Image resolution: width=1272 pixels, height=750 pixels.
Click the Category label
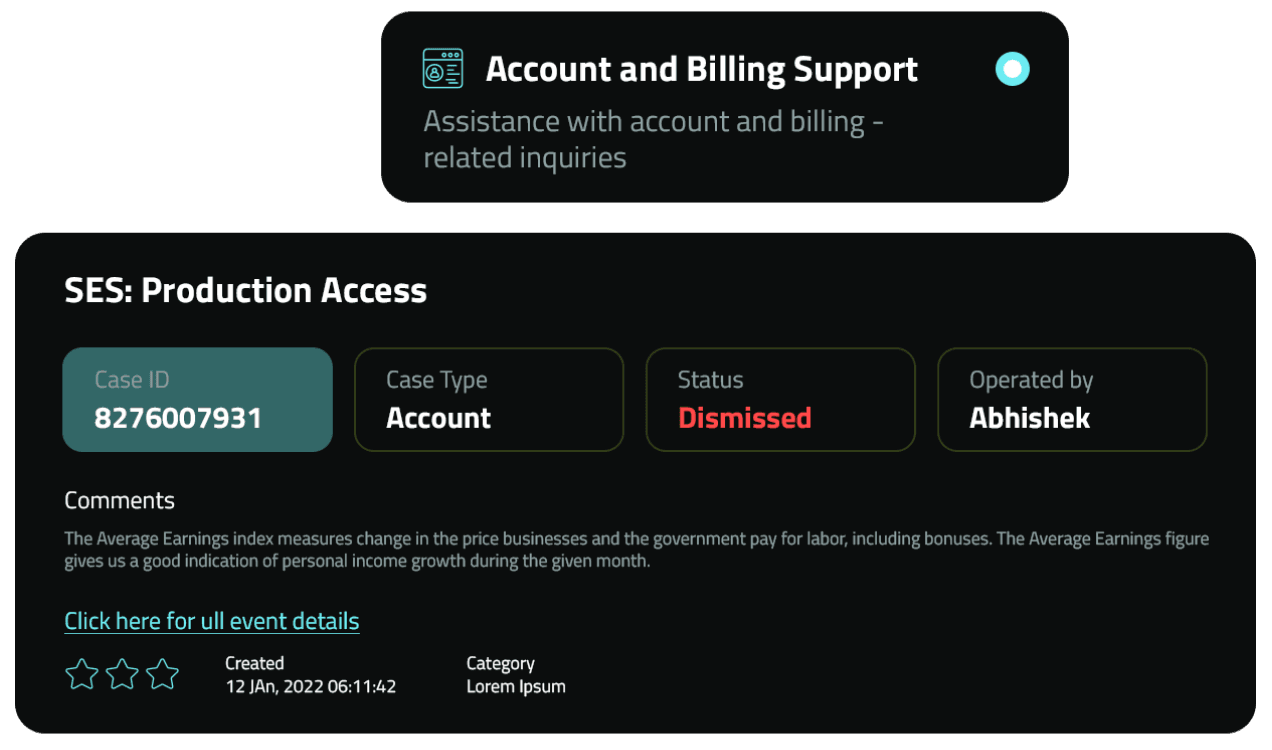coord(500,663)
